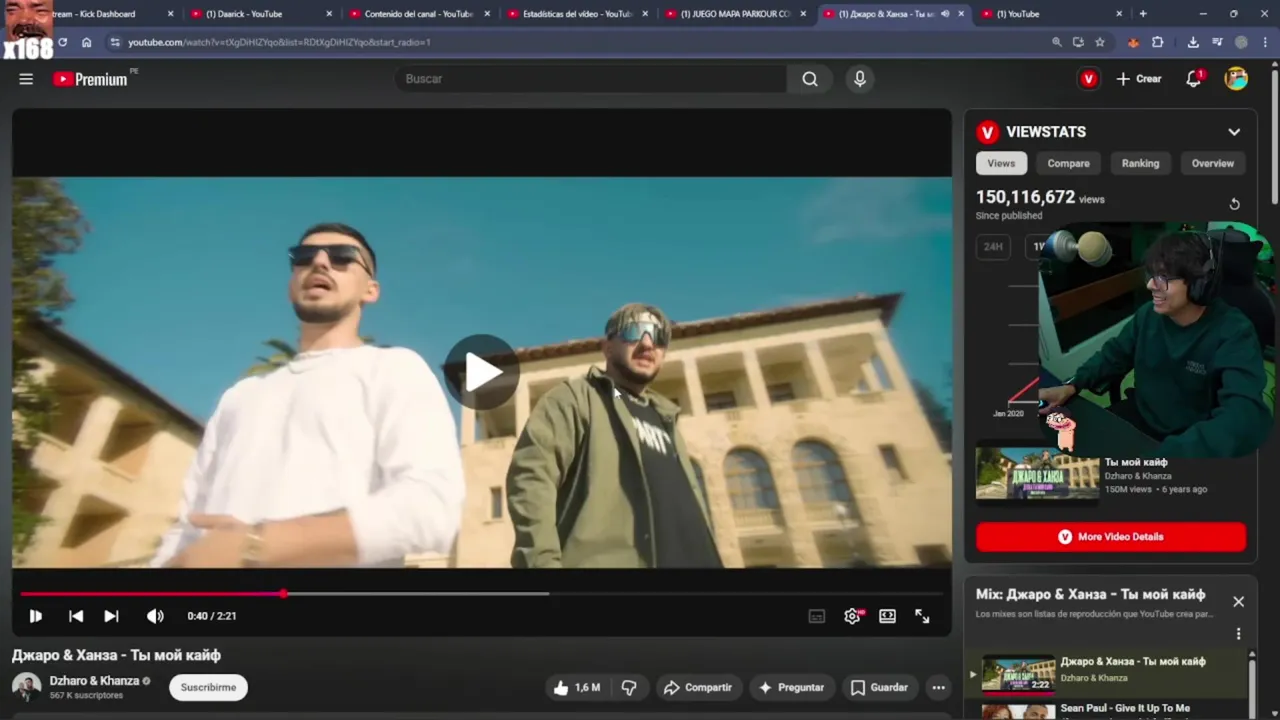Toggle play/pause in player controls
Viewport: 1280px width, 720px height.
(x=35, y=616)
